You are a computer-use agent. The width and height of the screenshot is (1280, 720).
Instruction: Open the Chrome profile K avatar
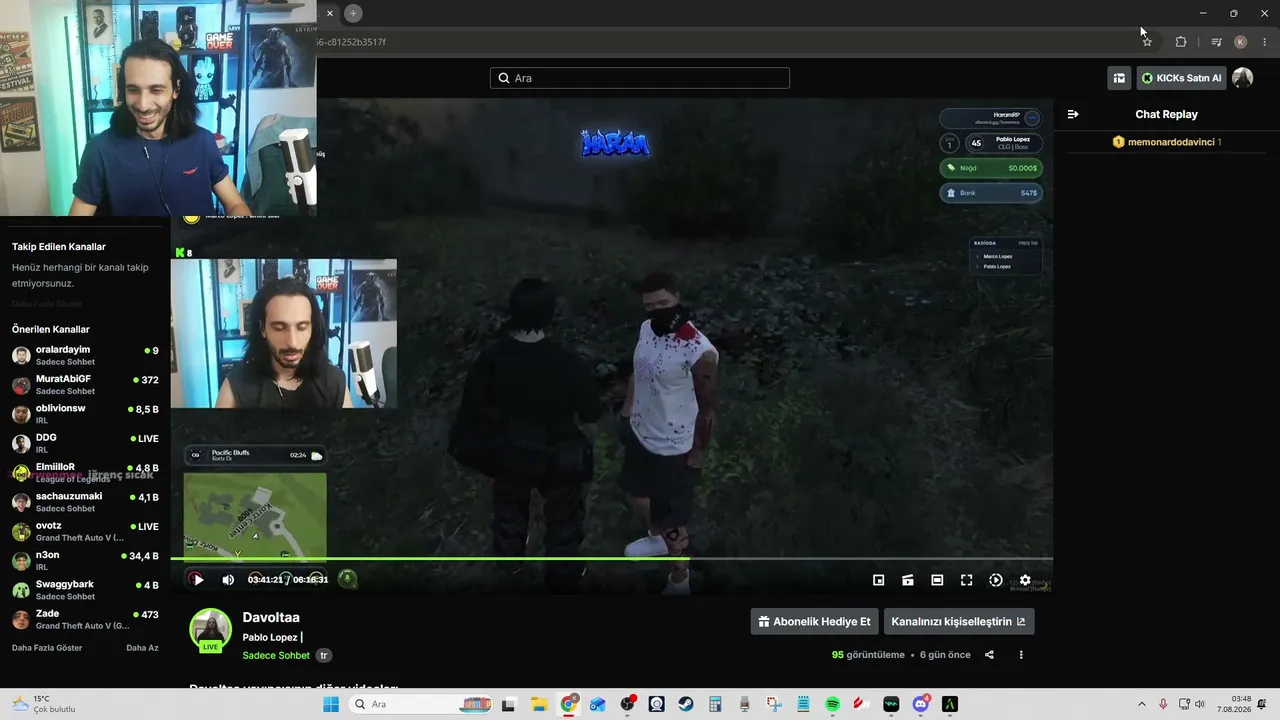click(1241, 42)
